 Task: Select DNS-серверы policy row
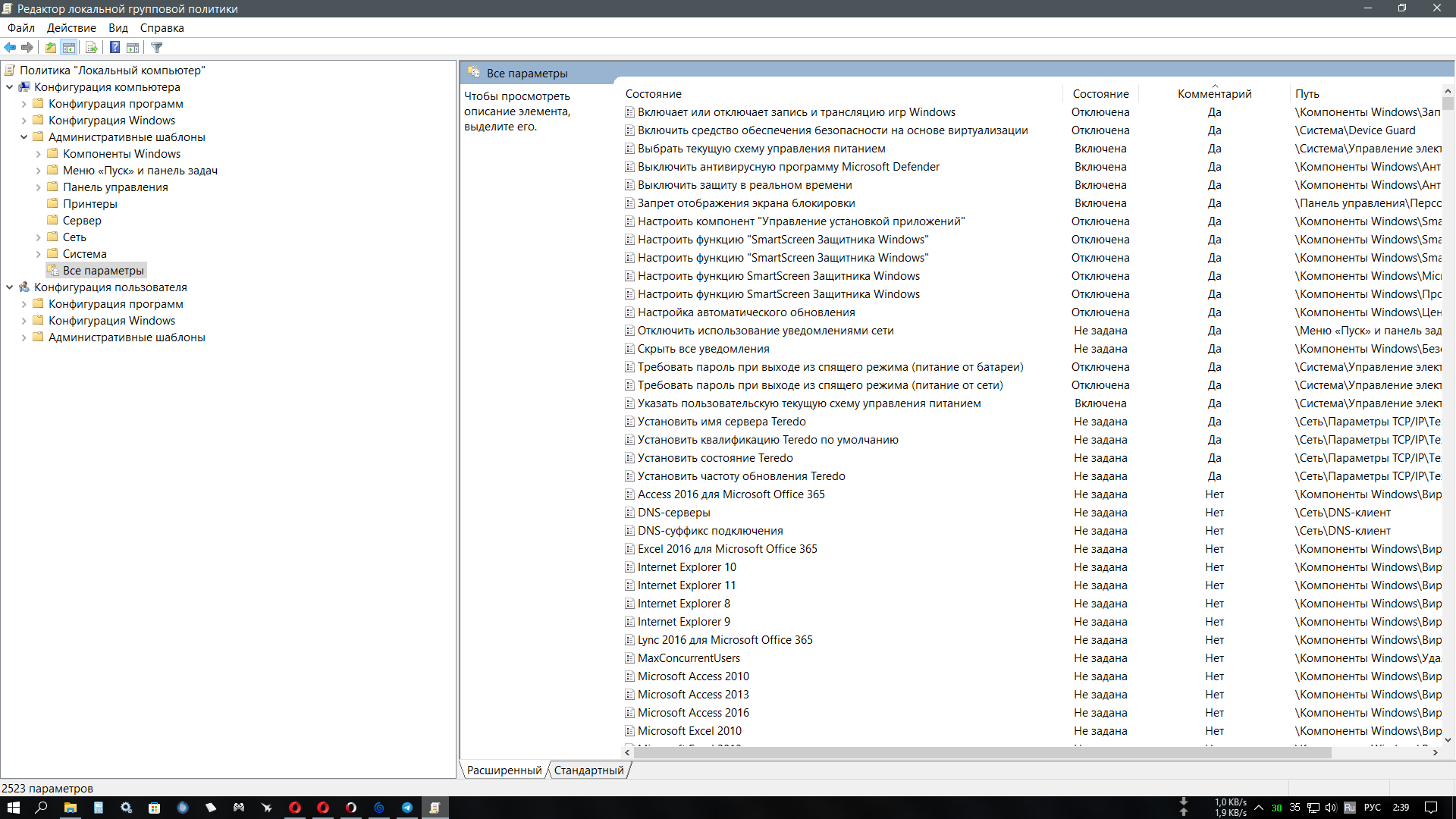coord(673,513)
